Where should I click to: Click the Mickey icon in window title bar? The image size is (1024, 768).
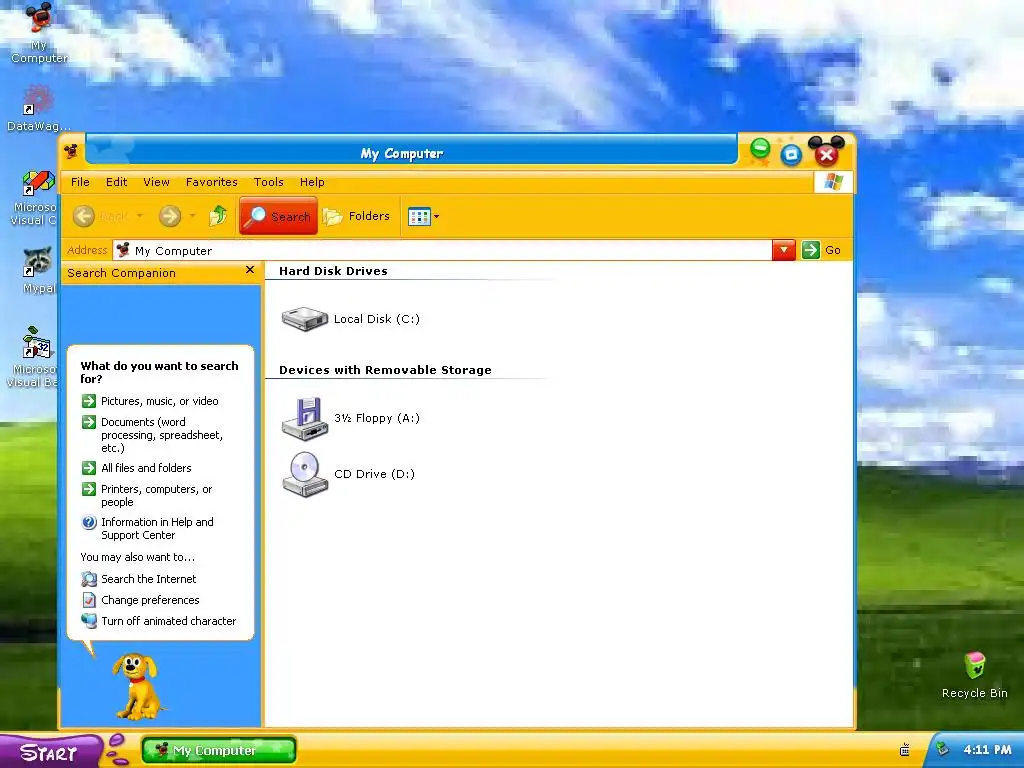click(x=71, y=152)
